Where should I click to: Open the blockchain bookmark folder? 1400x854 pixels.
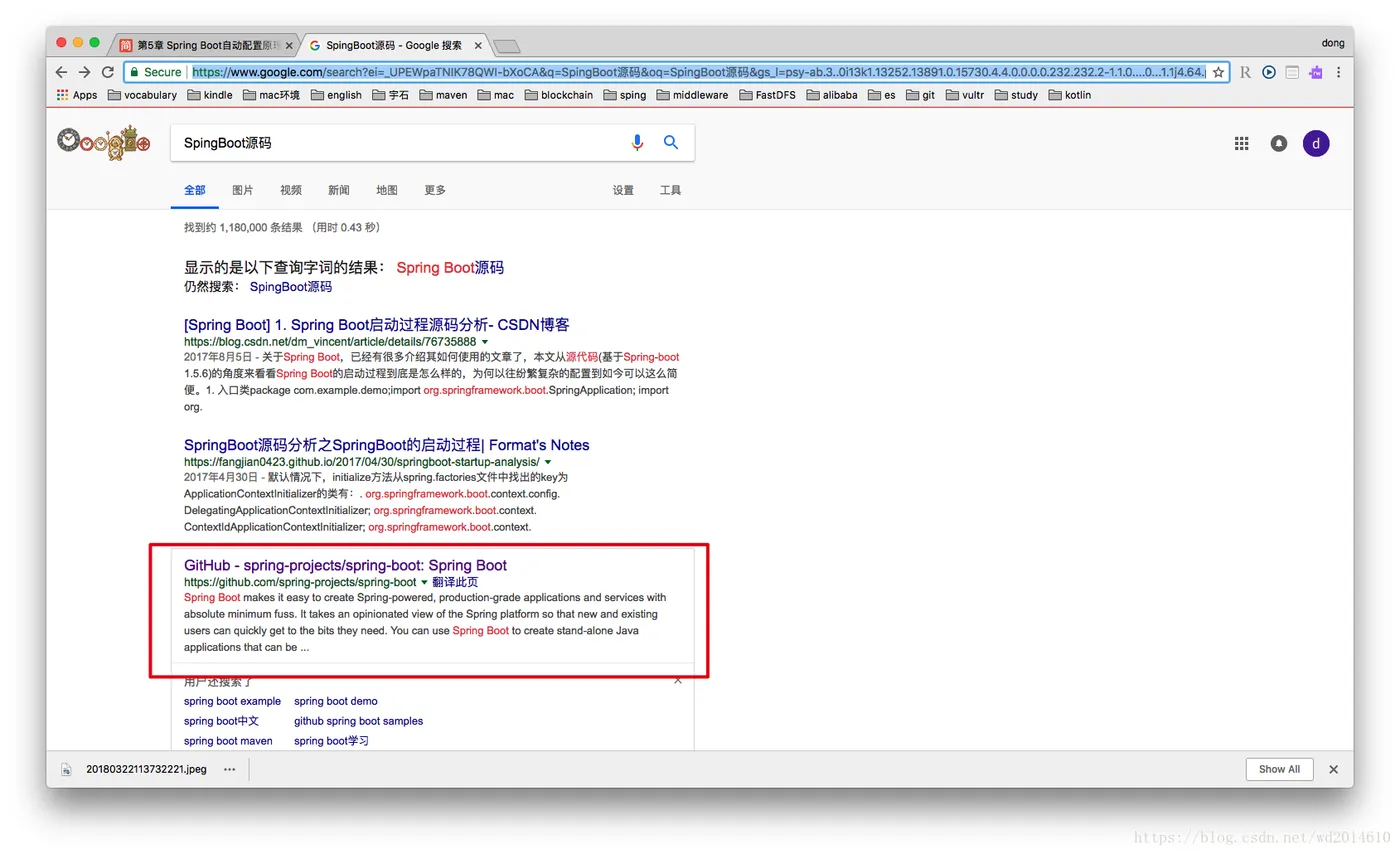point(558,95)
